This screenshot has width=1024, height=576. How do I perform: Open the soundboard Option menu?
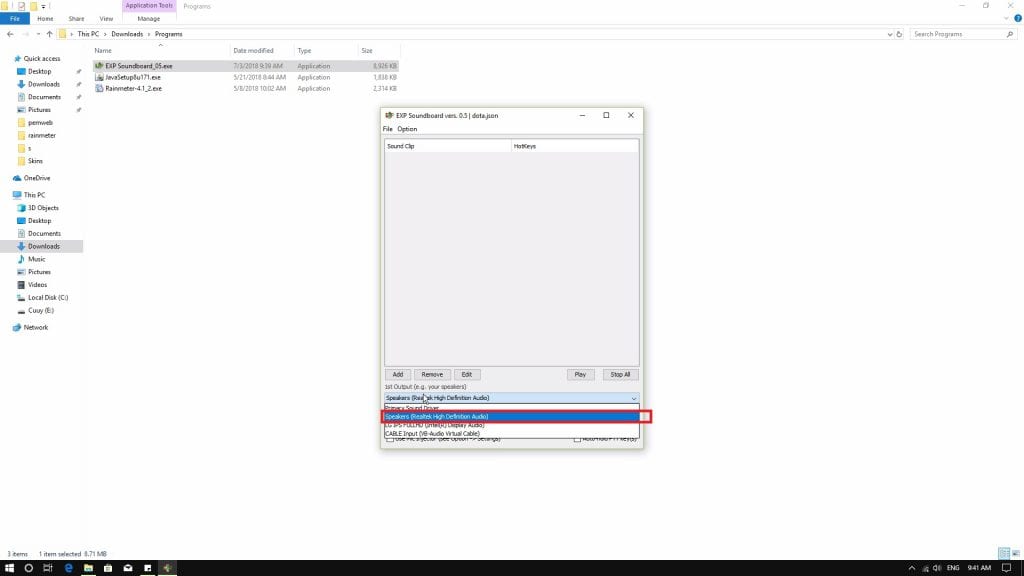click(x=407, y=129)
